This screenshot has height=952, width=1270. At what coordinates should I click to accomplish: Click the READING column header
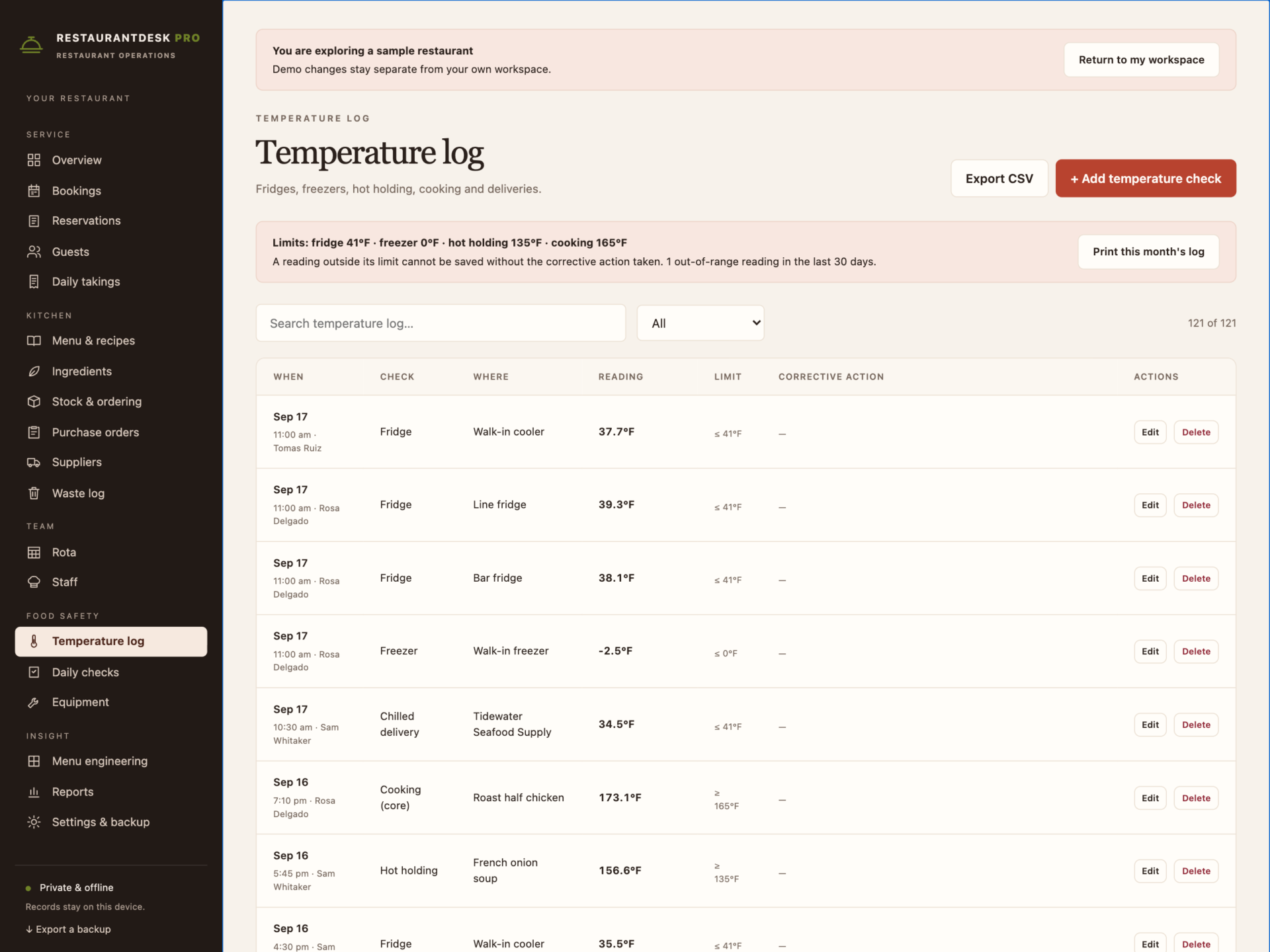(x=620, y=377)
